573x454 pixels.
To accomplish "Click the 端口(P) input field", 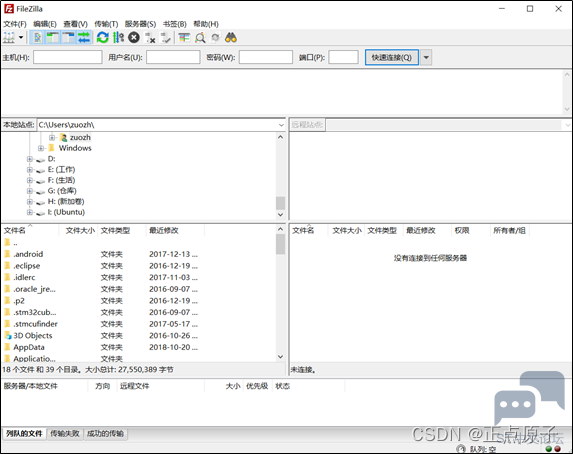I will (343, 57).
